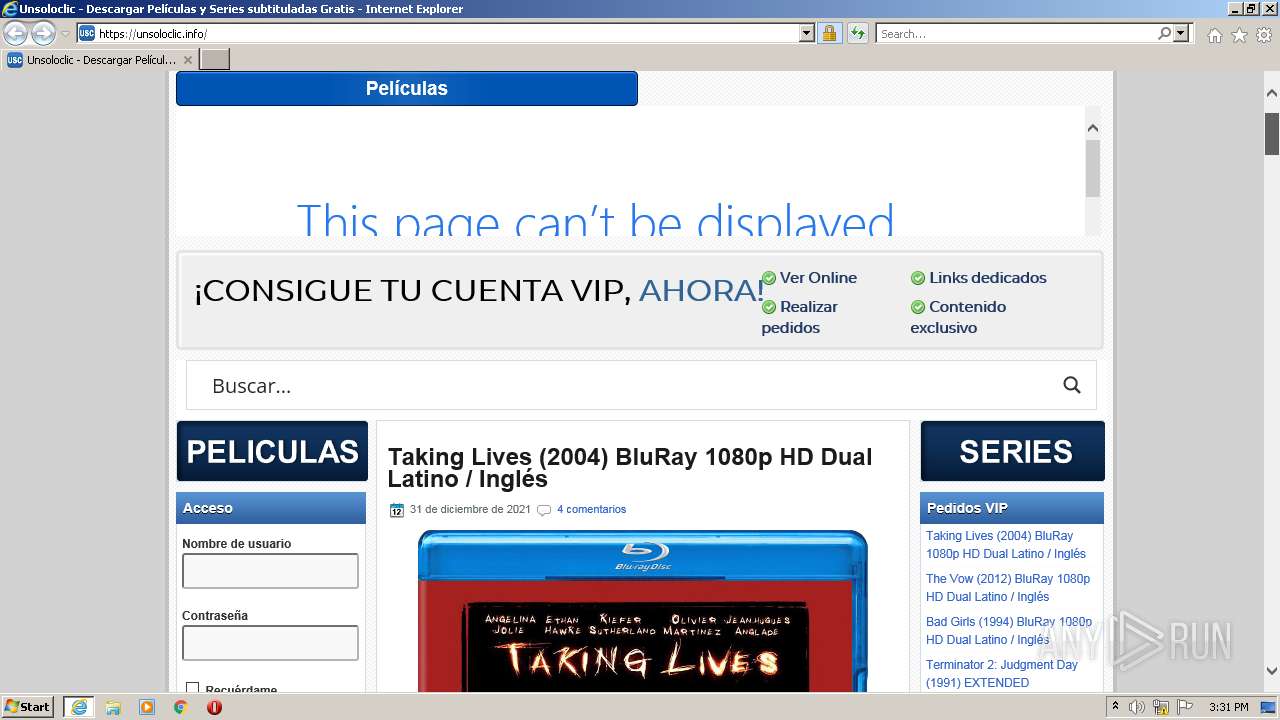Viewport: 1280px width, 720px height.
Task: Close the Unsoloclic browser tab
Action: pyautogui.click(x=187, y=60)
